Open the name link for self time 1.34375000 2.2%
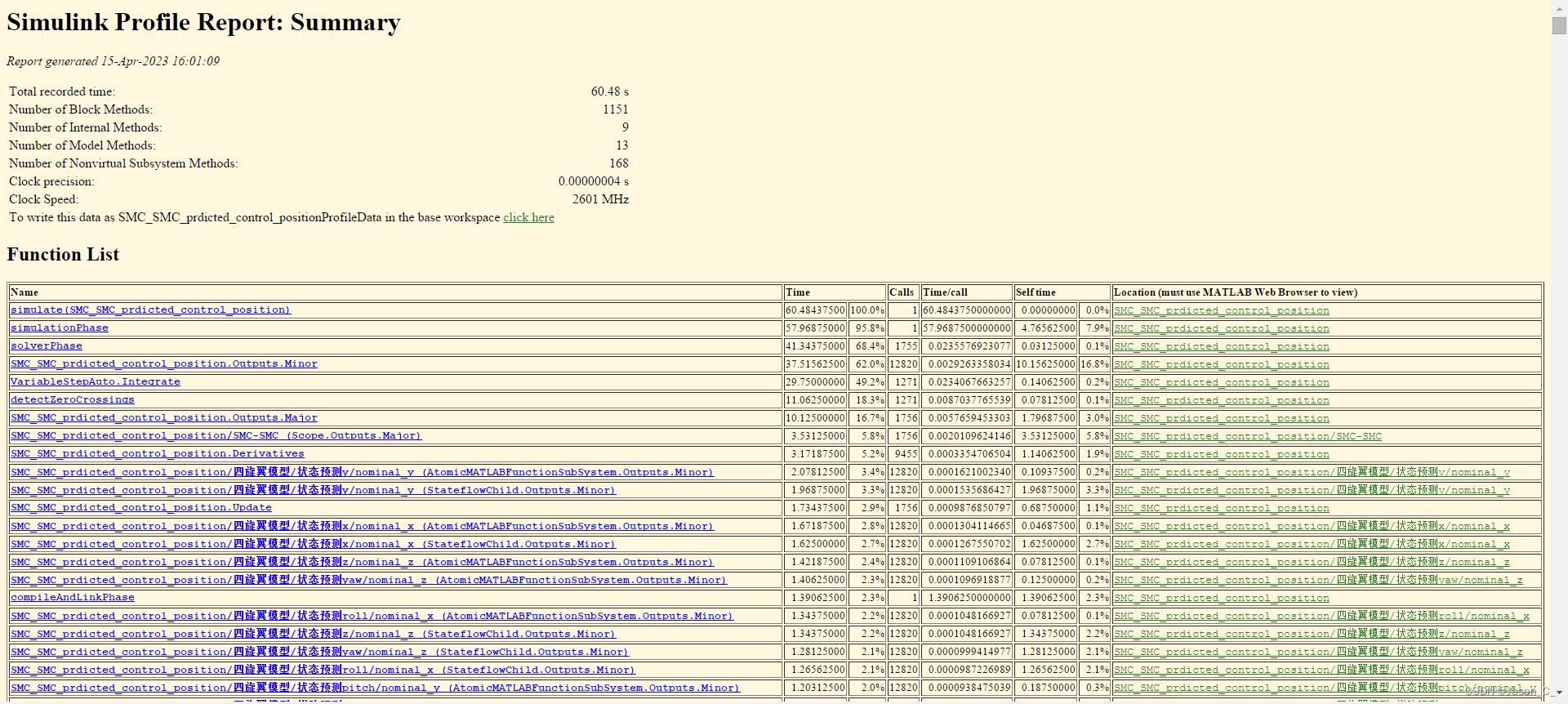The width and height of the screenshot is (1568, 704). coord(313,634)
